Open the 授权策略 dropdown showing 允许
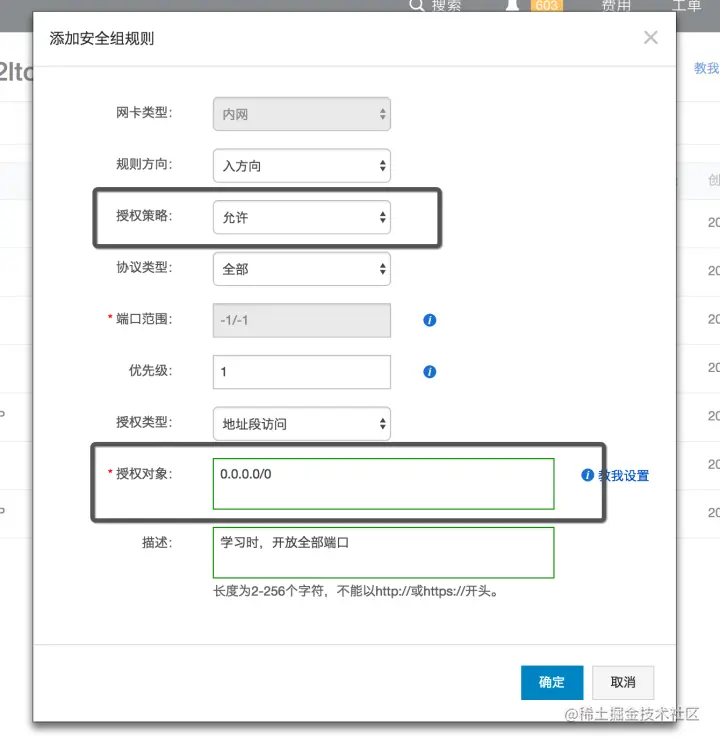Viewport: 720px width, 743px height. point(302,217)
